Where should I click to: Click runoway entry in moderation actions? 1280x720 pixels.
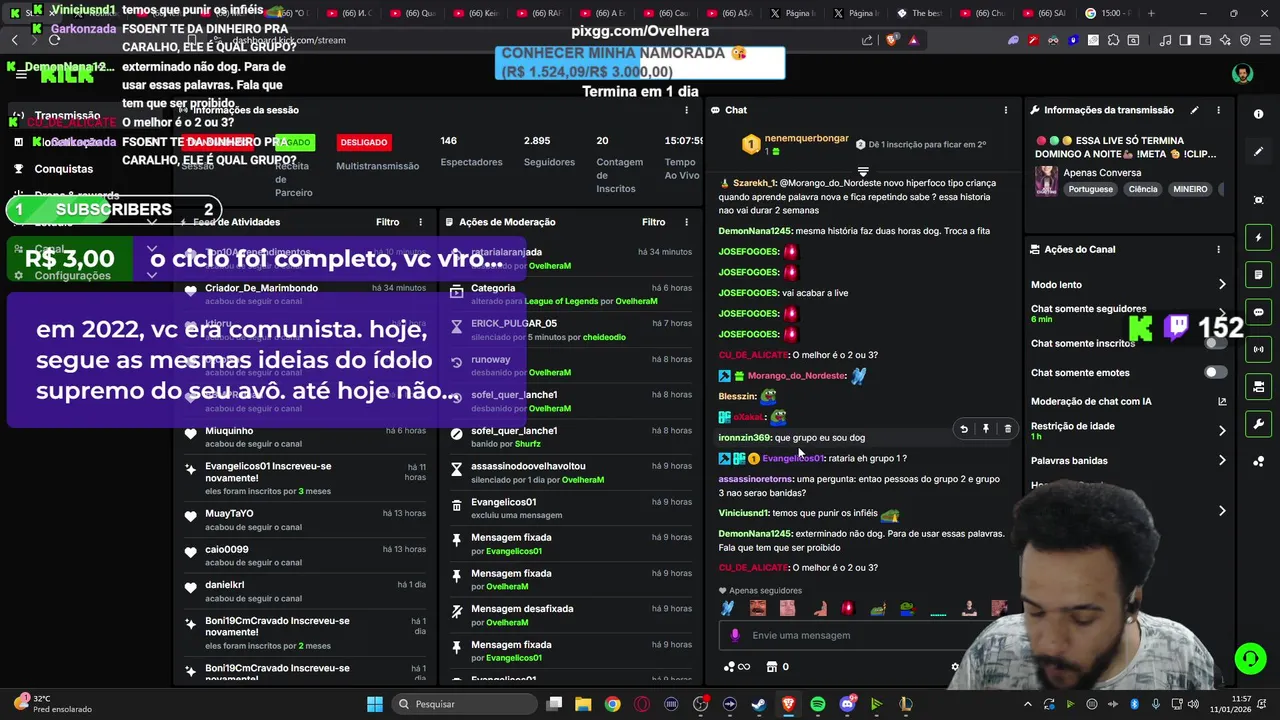491,359
